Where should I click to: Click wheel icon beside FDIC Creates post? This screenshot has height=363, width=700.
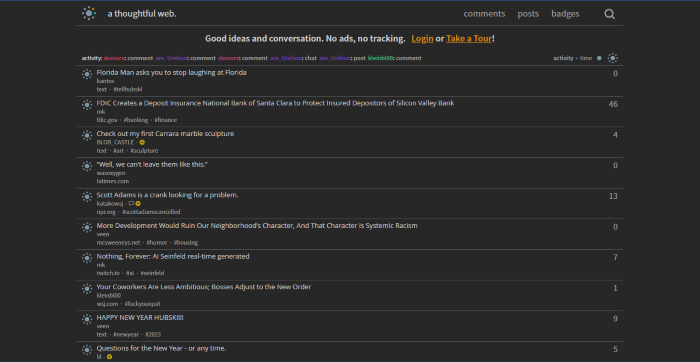87,105
